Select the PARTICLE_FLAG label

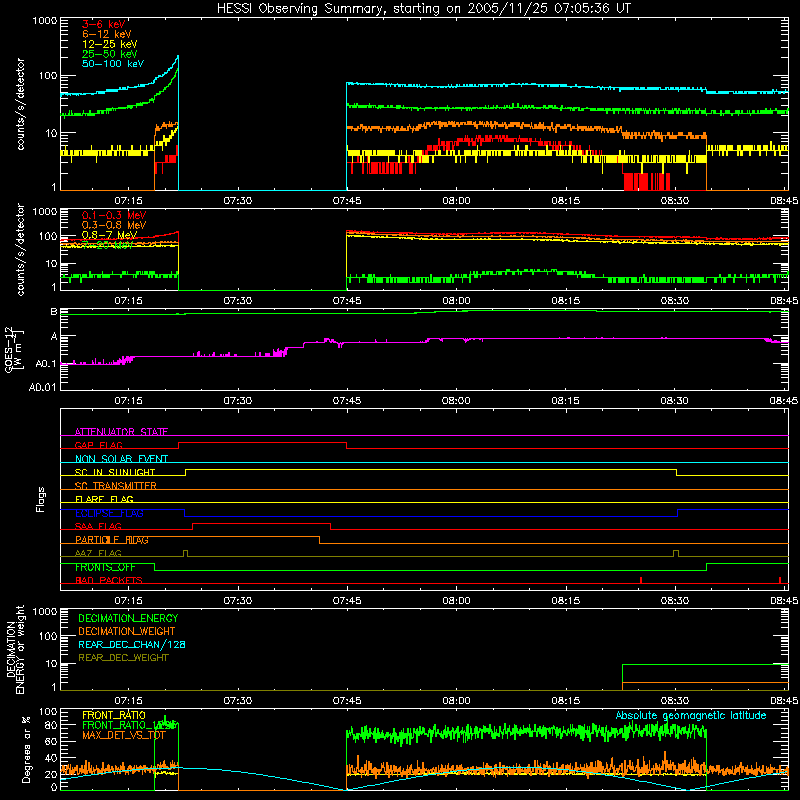112,540
